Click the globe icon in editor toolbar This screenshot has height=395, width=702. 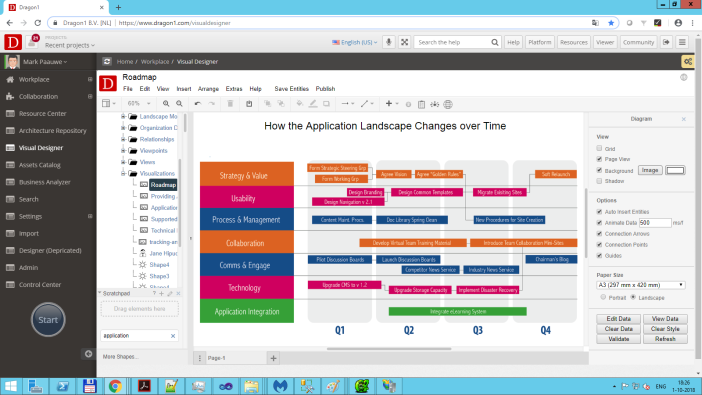click(448, 104)
